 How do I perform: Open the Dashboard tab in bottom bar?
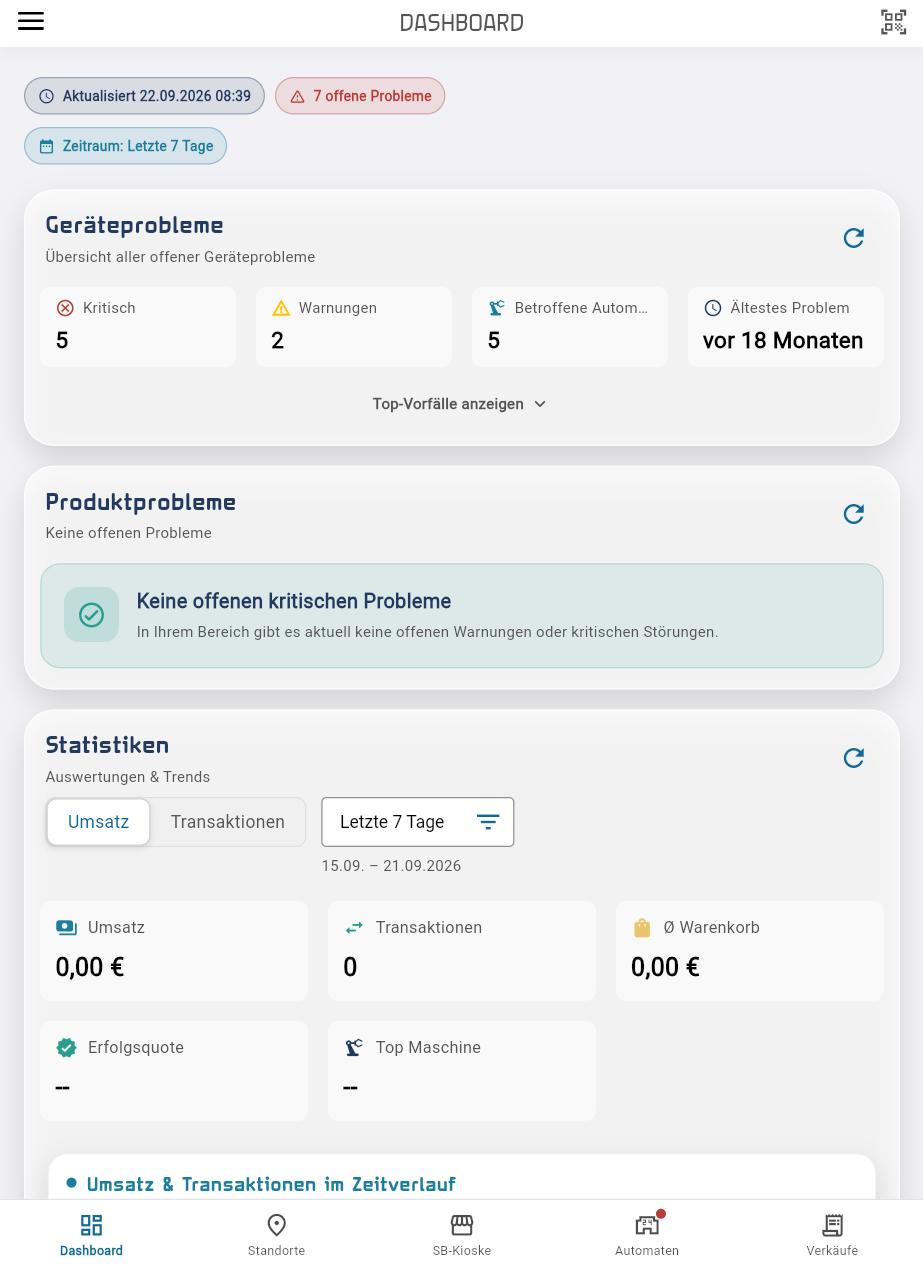tap(91, 1234)
